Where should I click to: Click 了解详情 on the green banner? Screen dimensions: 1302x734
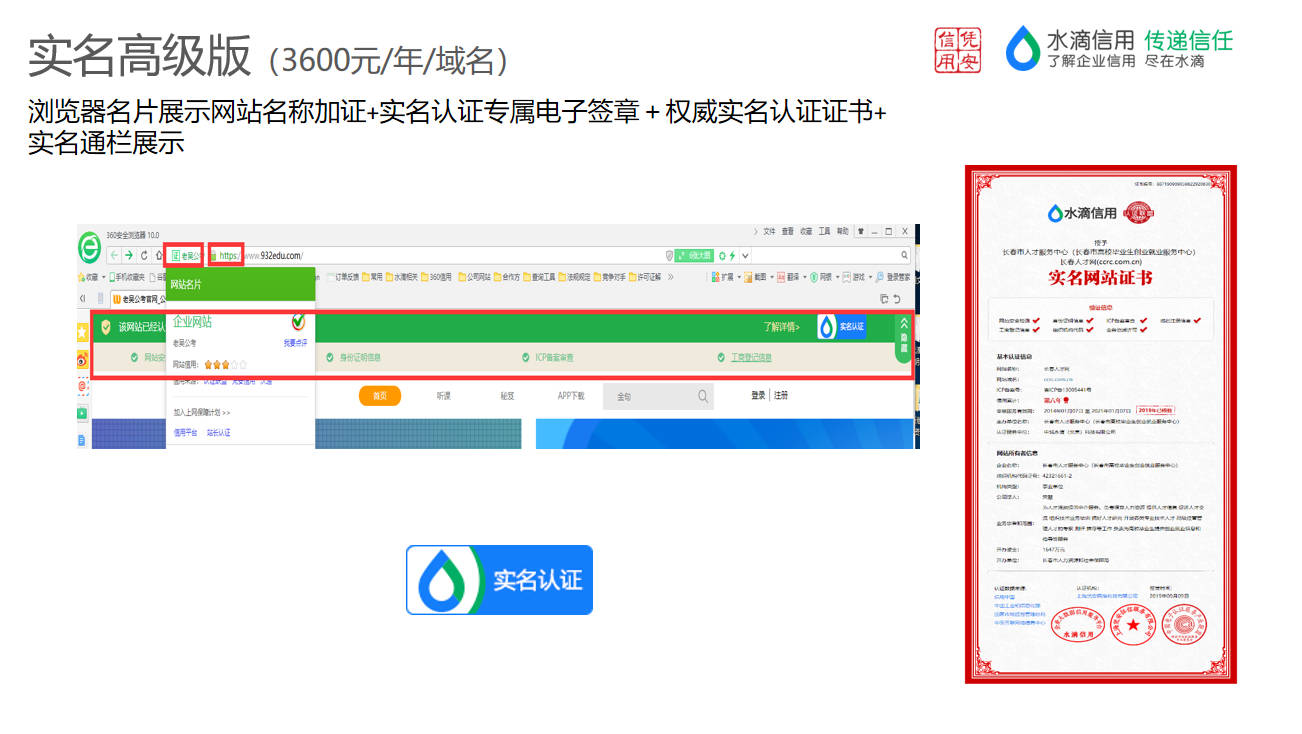780,327
